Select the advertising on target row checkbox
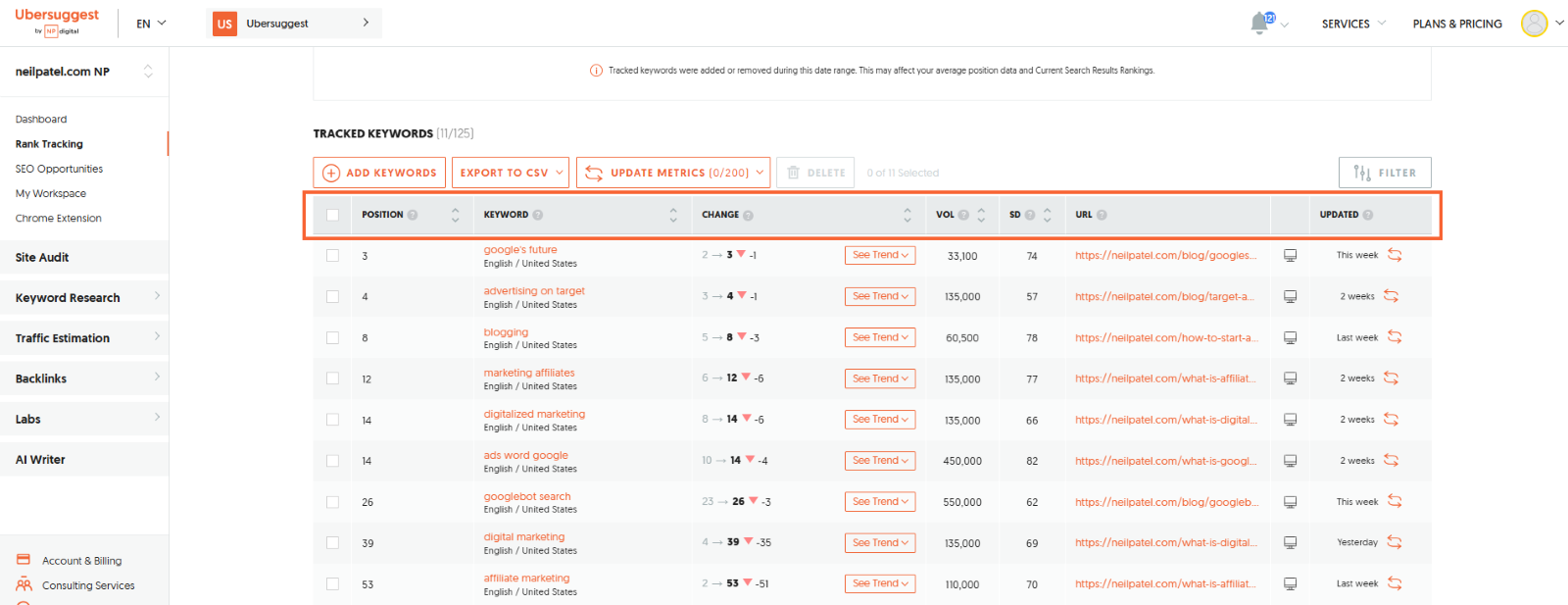 pyautogui.click(x=333, y=296)
